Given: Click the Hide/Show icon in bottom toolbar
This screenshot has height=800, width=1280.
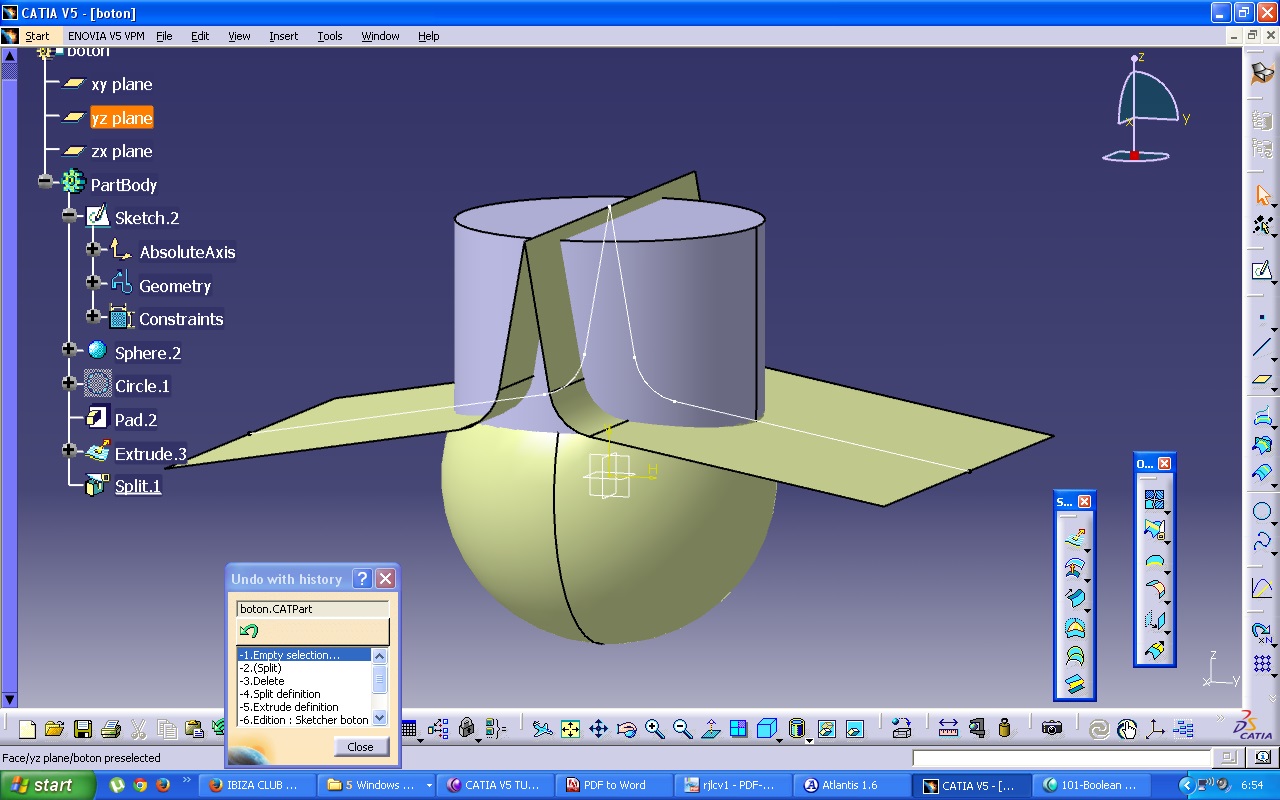Looking at the screenshot, I should pos(826,729).
